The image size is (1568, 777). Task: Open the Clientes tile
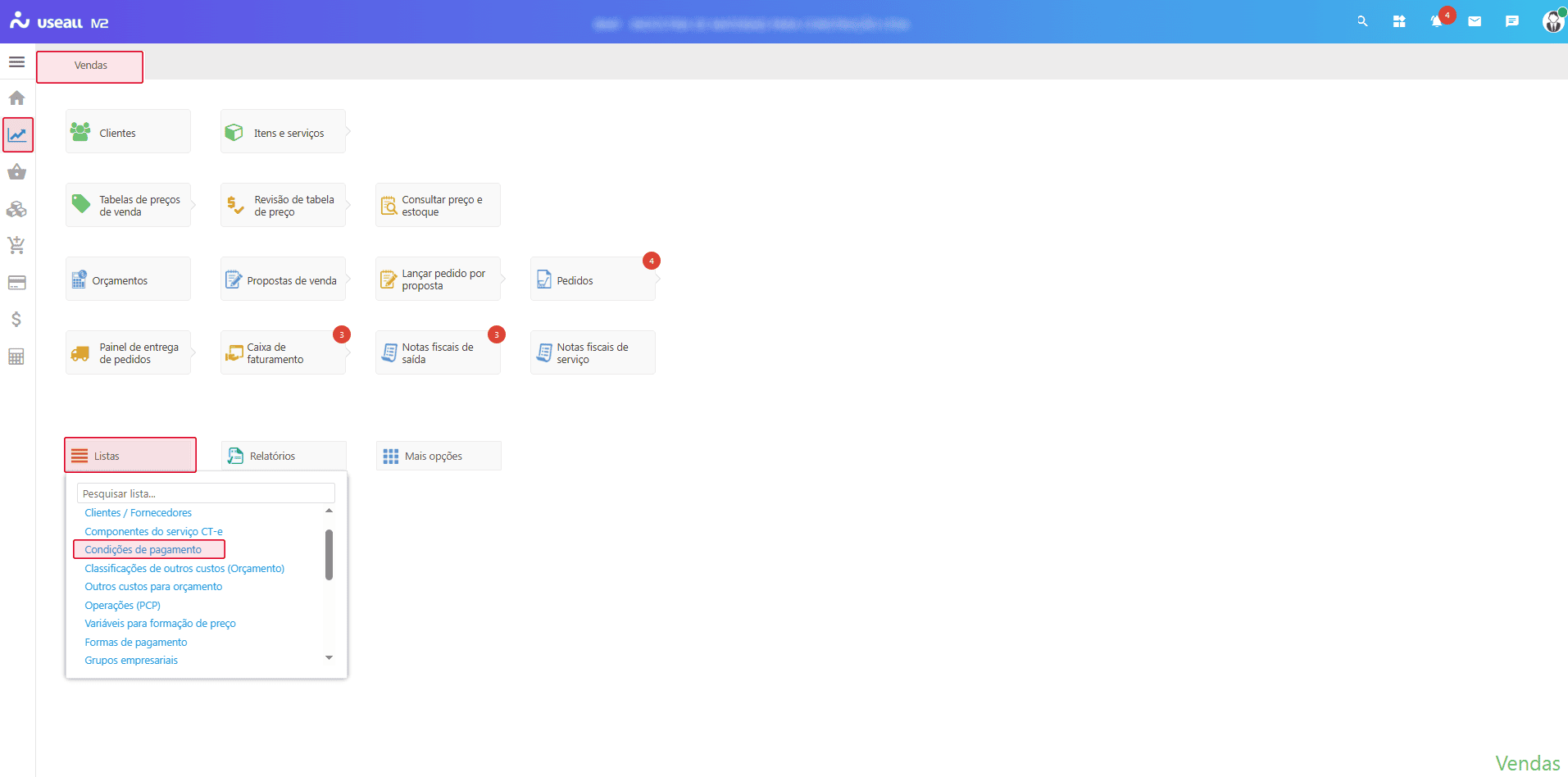pyautogui.click(x=128, y=132)
